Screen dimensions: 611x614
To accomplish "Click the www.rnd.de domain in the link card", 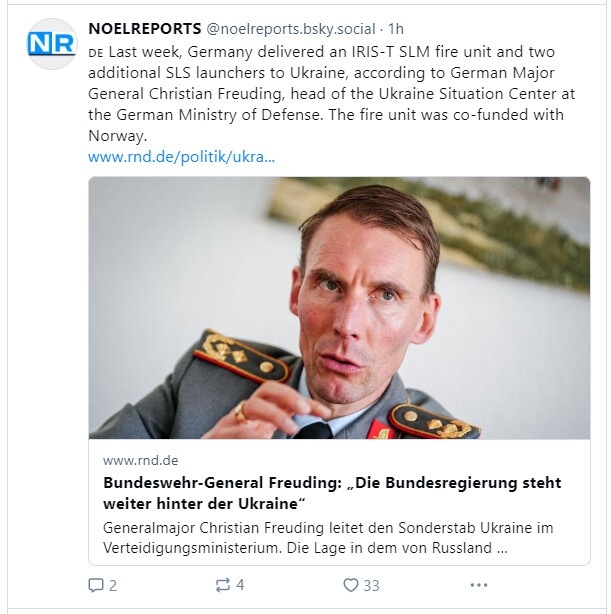I will [x=140, y=460].
